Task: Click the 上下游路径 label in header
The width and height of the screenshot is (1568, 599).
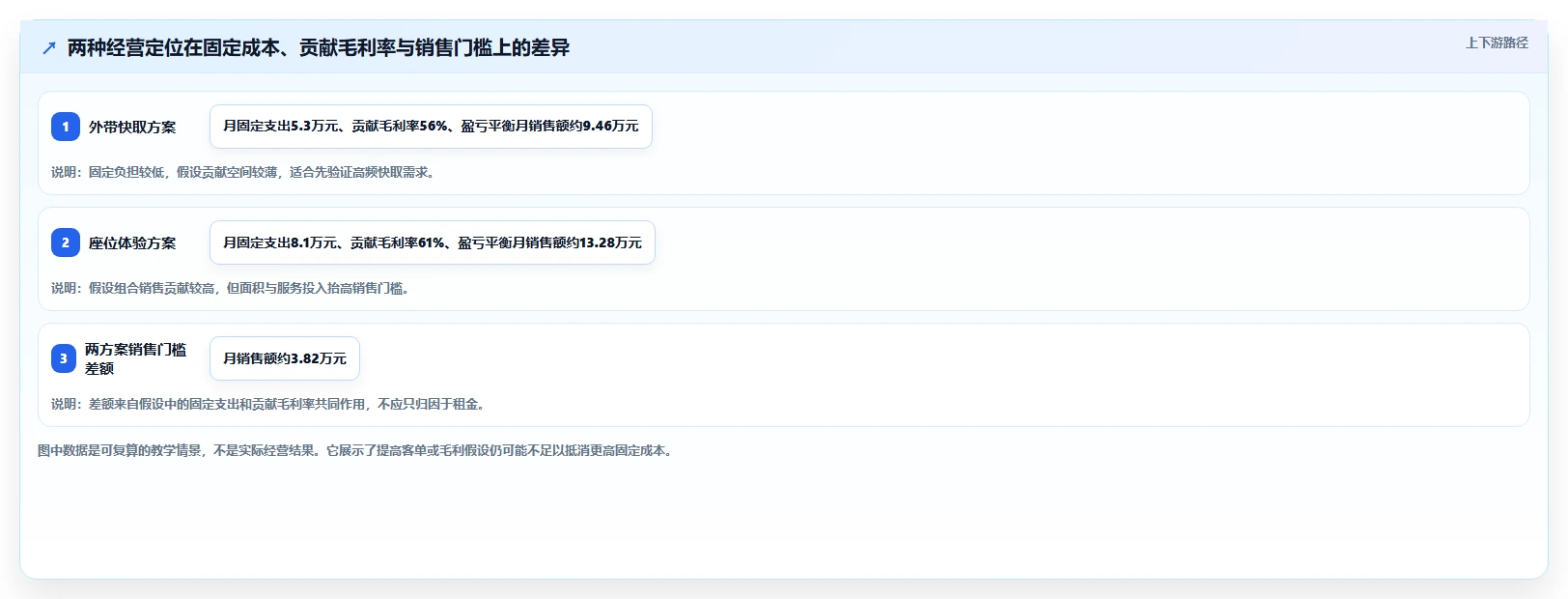Action: point(1497,43)
